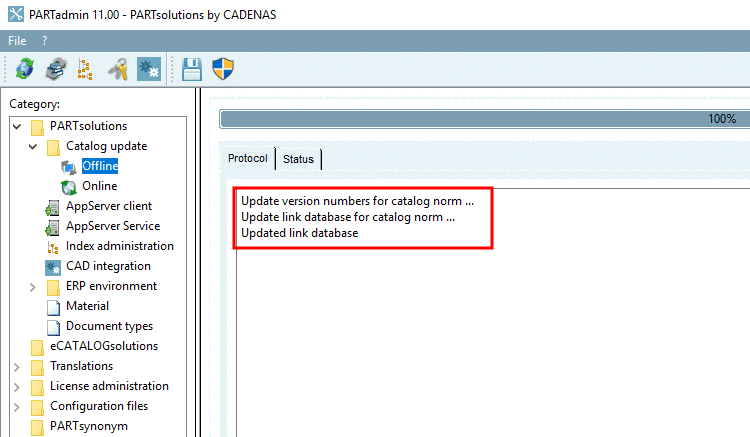Collapse the PARTsolutions tree node
The image size is (750, 437).
[17, 127]
